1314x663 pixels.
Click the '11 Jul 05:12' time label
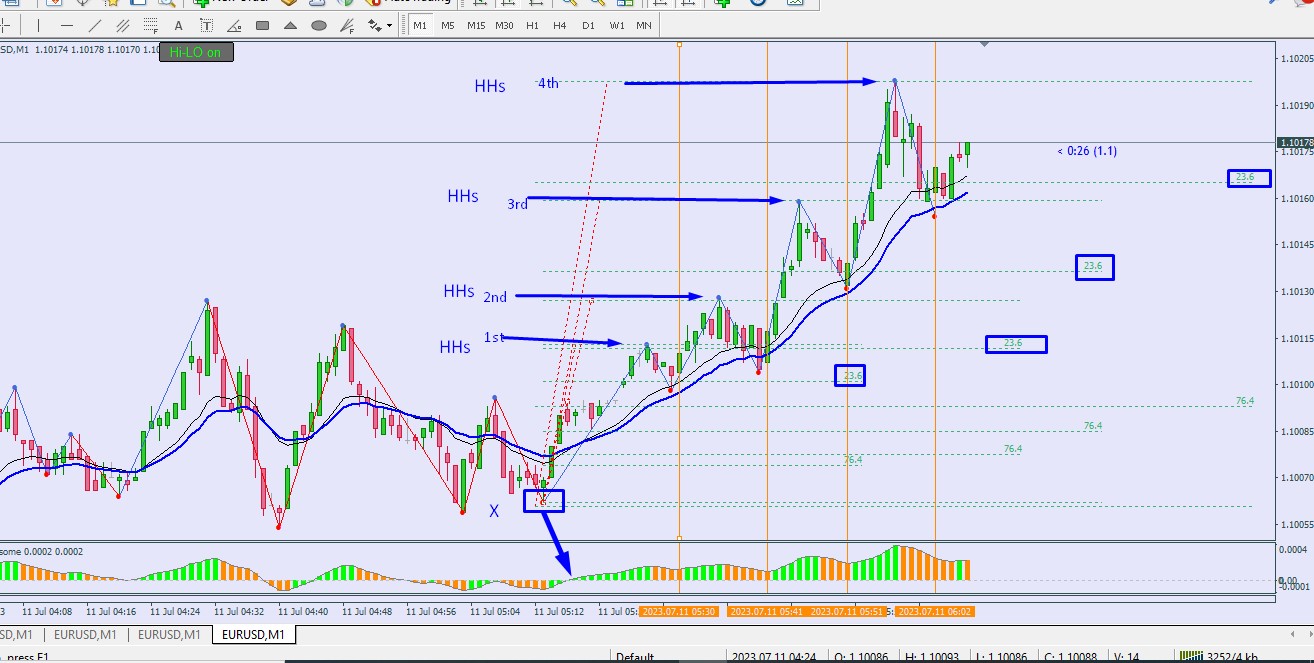tap(560, 610)
